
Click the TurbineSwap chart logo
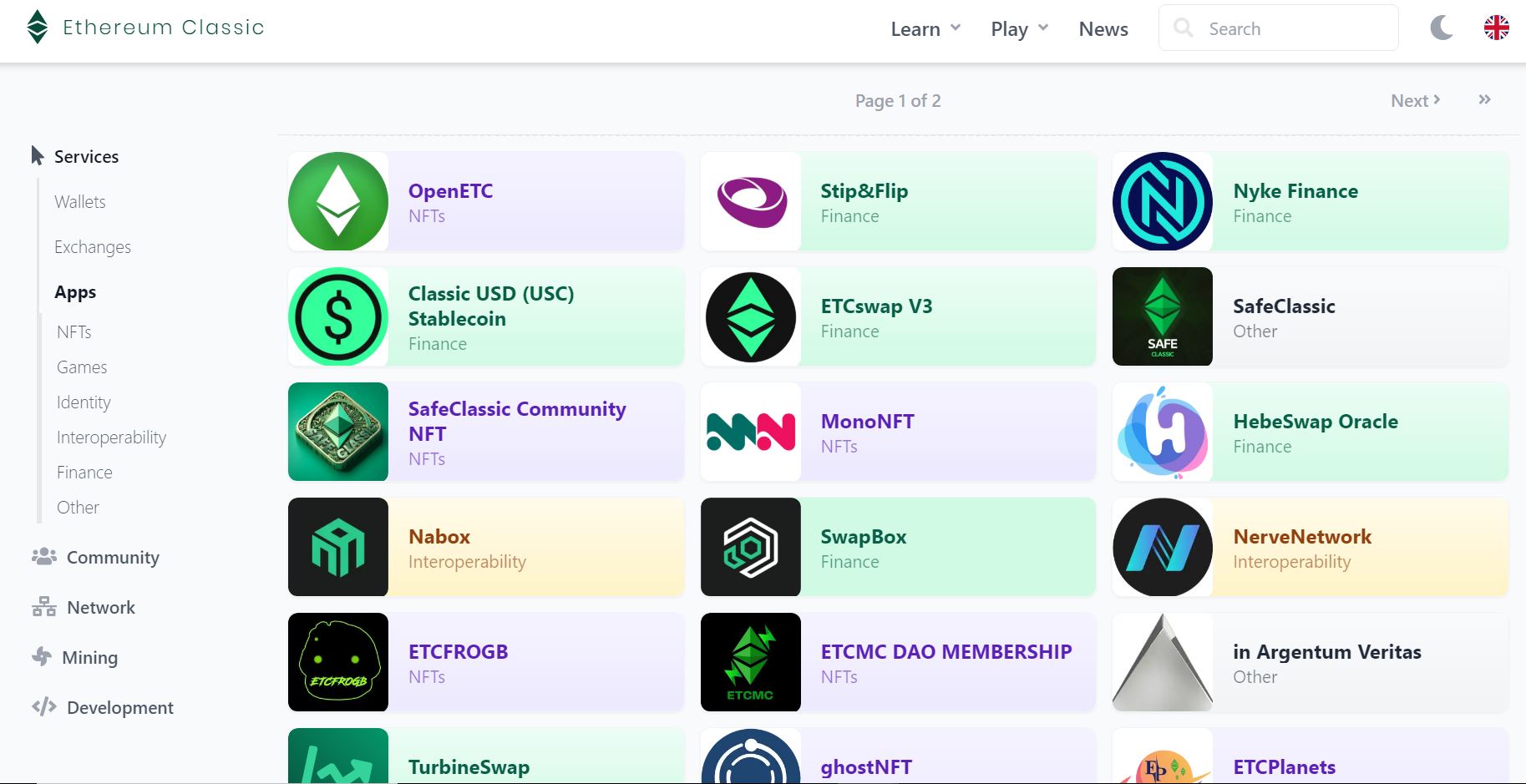338,756
